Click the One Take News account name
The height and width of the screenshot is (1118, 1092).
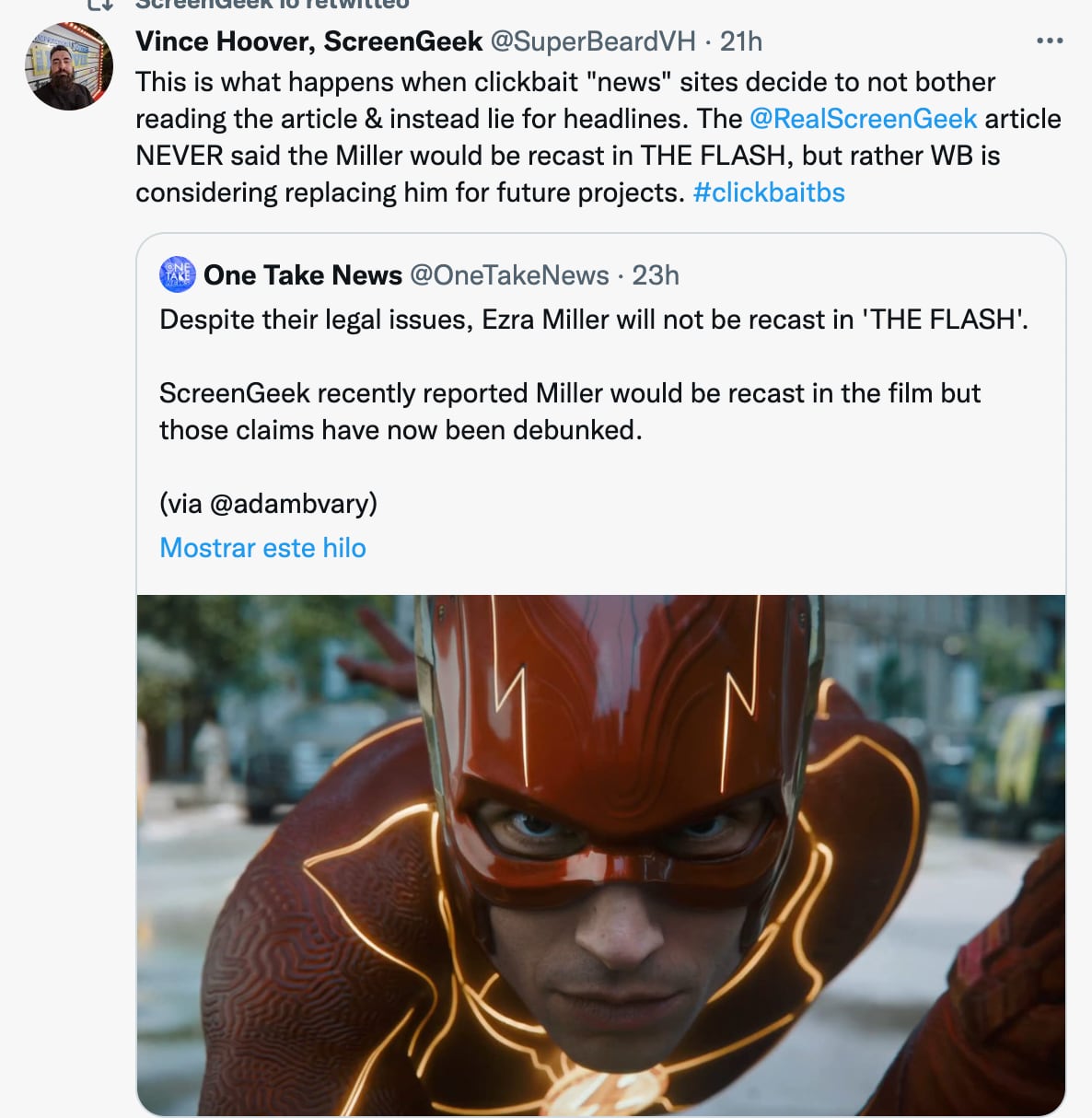[303, 275]
